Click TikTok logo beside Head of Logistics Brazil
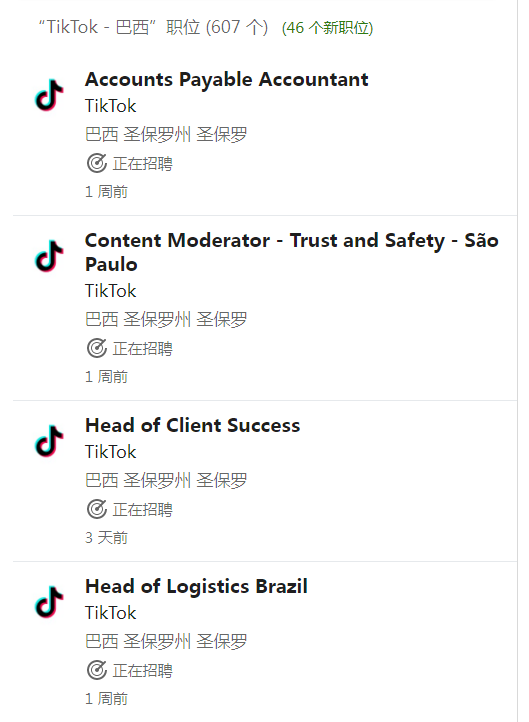Viewport: 529px width, 722px height. tap(49, 602)
